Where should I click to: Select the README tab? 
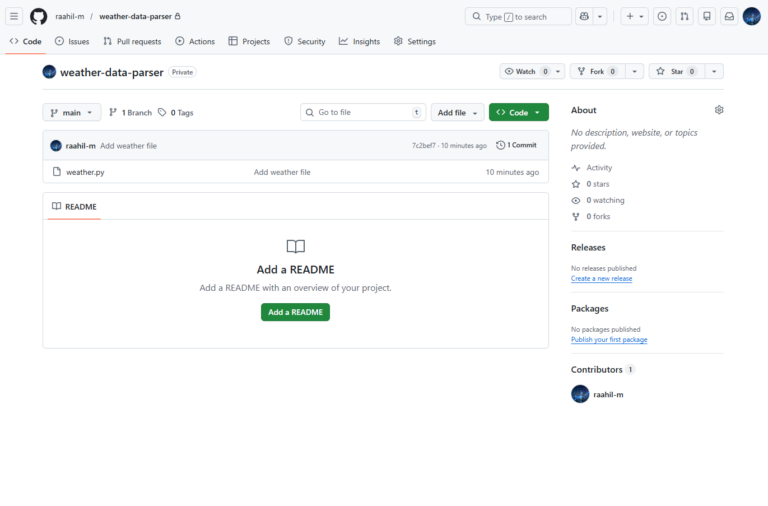coord(74,207)
